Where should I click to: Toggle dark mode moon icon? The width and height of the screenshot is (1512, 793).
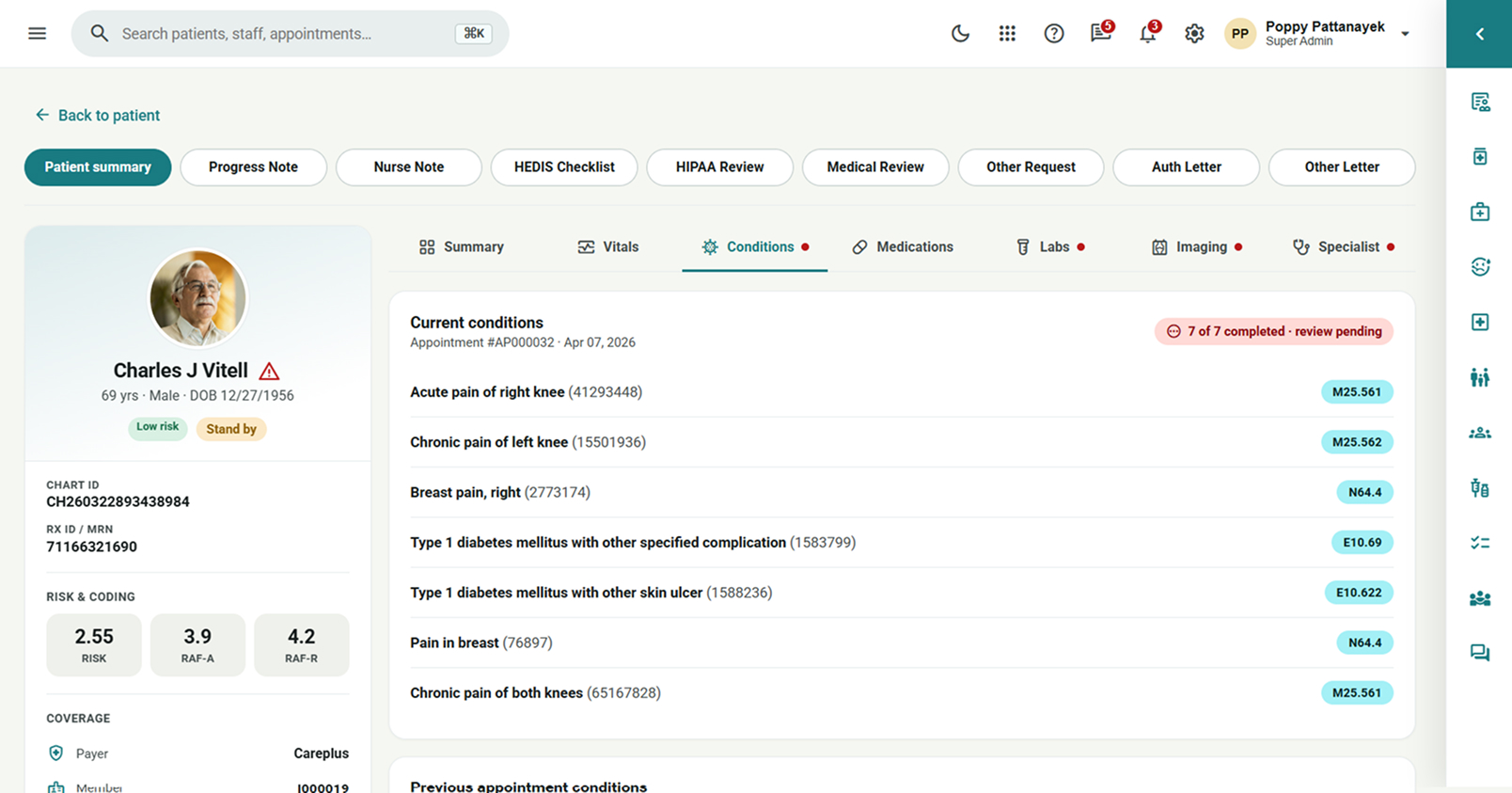pos(960,34)
